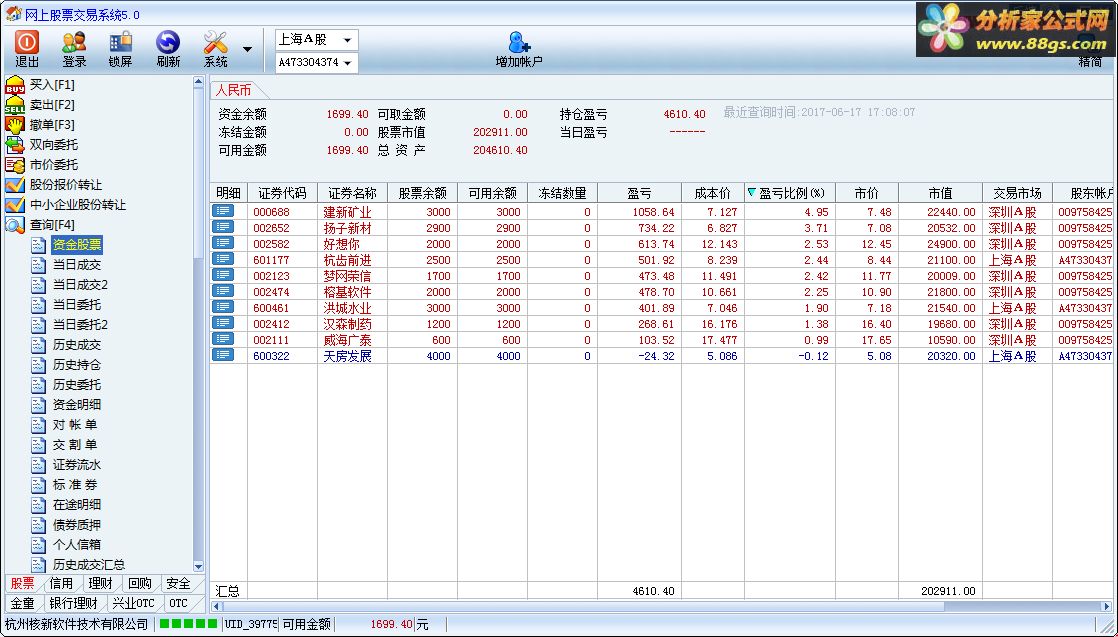Viewport: 1118px width, 637px height.
Task: Sort by 证券代码 column header
Action: tap(282, 193)
